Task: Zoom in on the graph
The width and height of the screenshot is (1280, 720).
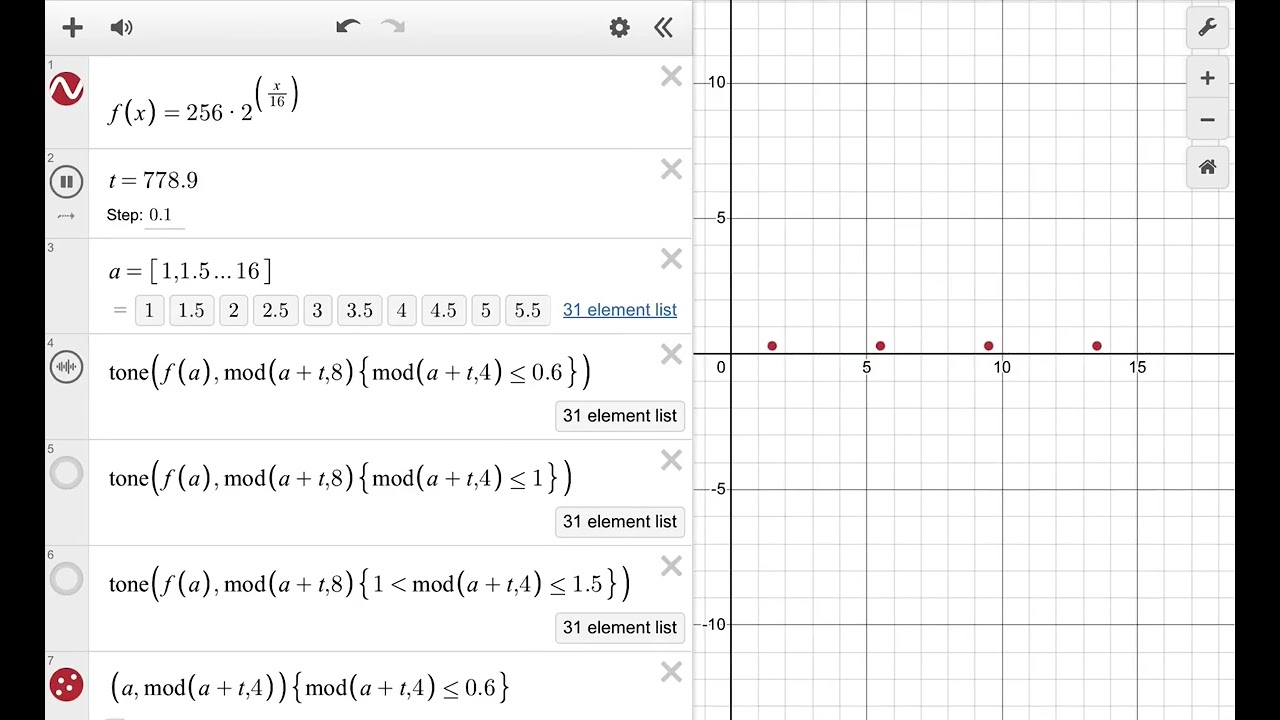Action: [x=1207, y=78]
